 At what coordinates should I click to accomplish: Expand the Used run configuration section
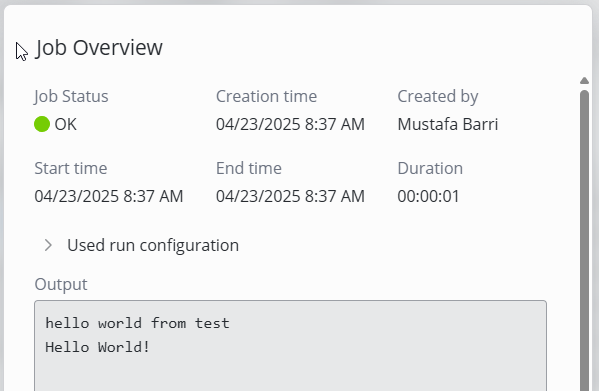tap(48, 245)
